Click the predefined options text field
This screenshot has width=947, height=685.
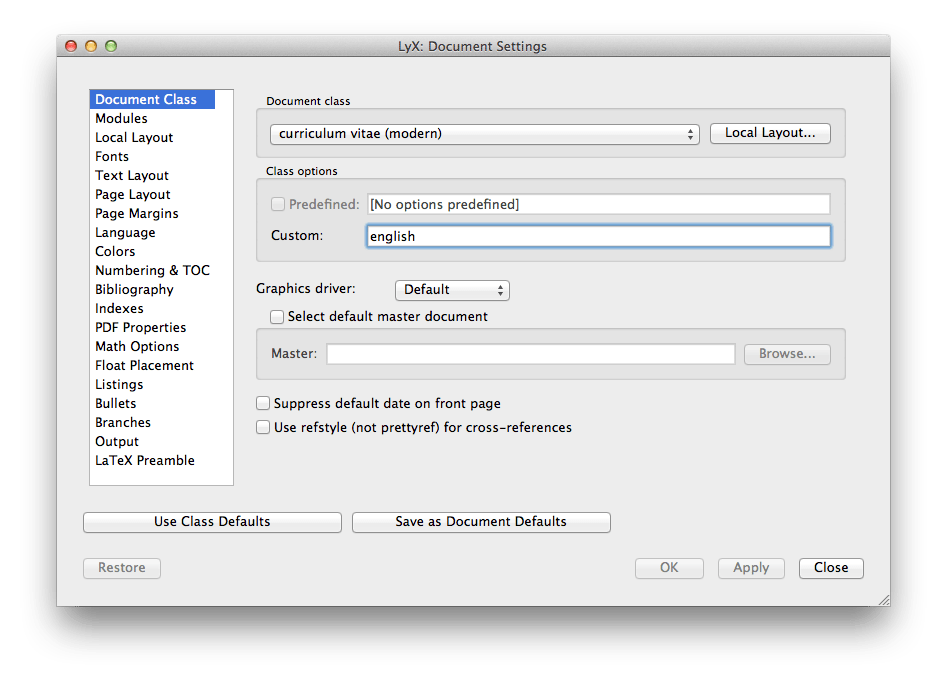pyautogui.click(x=599, y=204)
